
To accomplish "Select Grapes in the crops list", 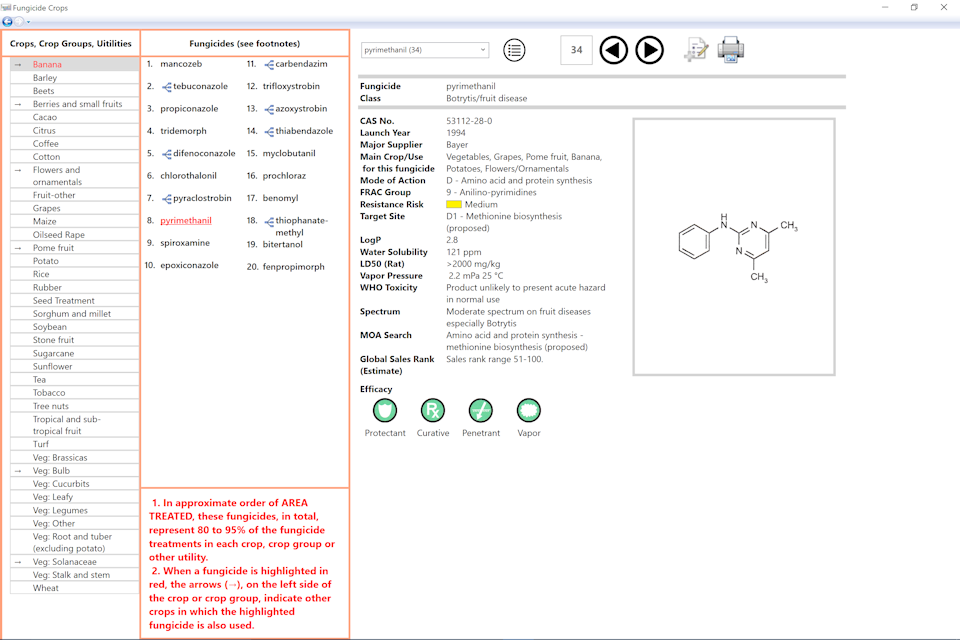I will [46, 209].
